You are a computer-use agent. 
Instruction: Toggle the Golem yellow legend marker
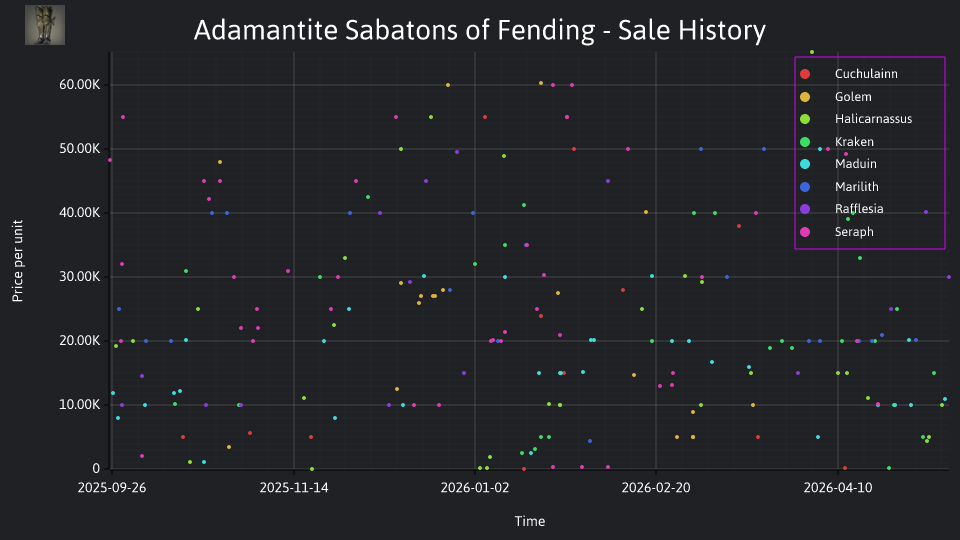805,97
